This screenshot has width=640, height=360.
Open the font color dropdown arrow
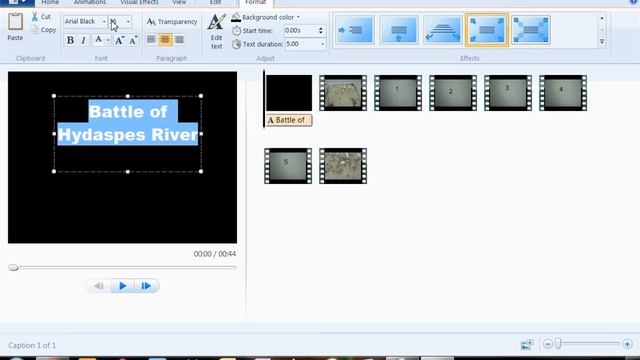tap(108, 40)
